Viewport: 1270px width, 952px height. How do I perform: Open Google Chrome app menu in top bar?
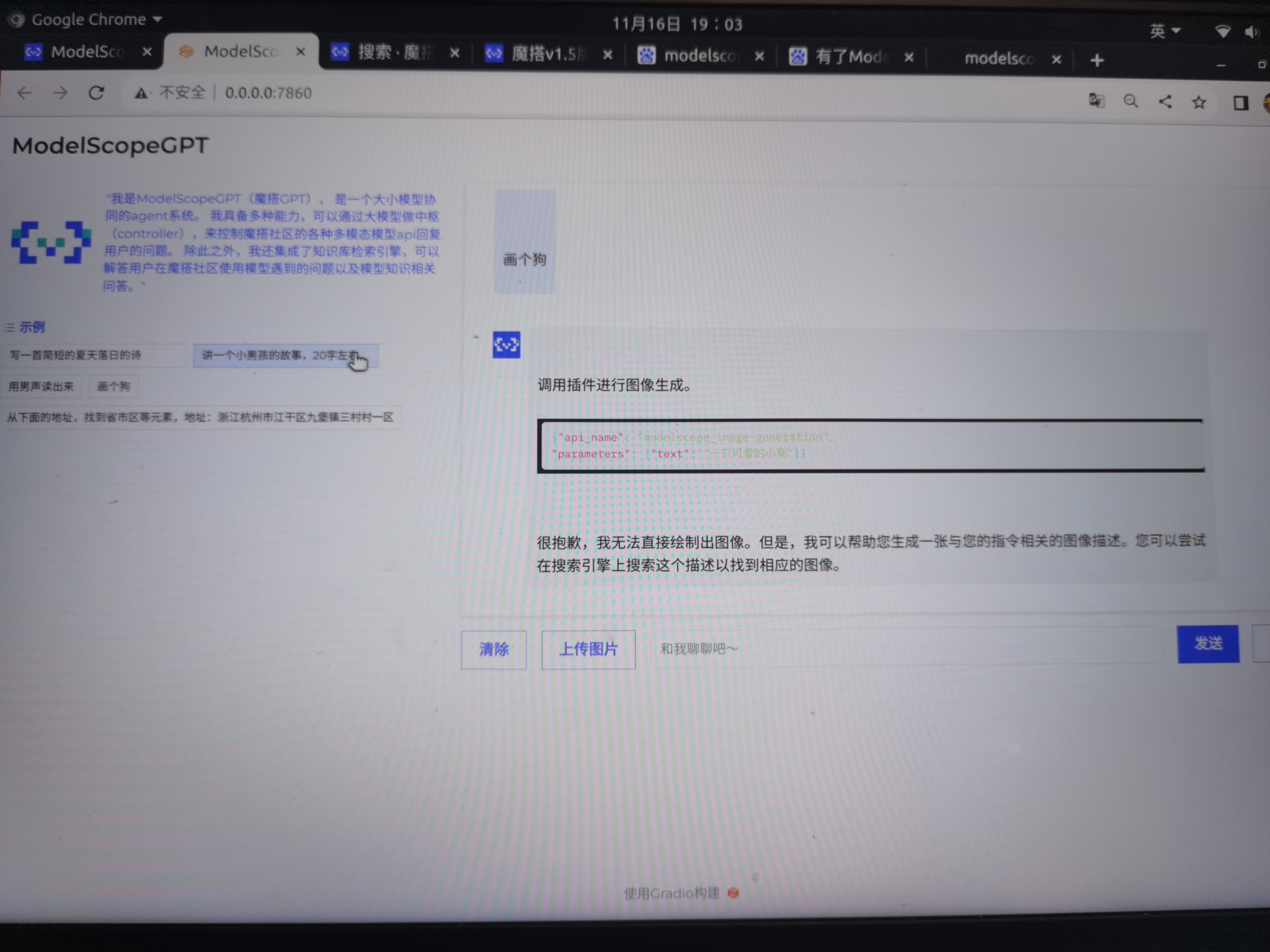click(87, 20)
